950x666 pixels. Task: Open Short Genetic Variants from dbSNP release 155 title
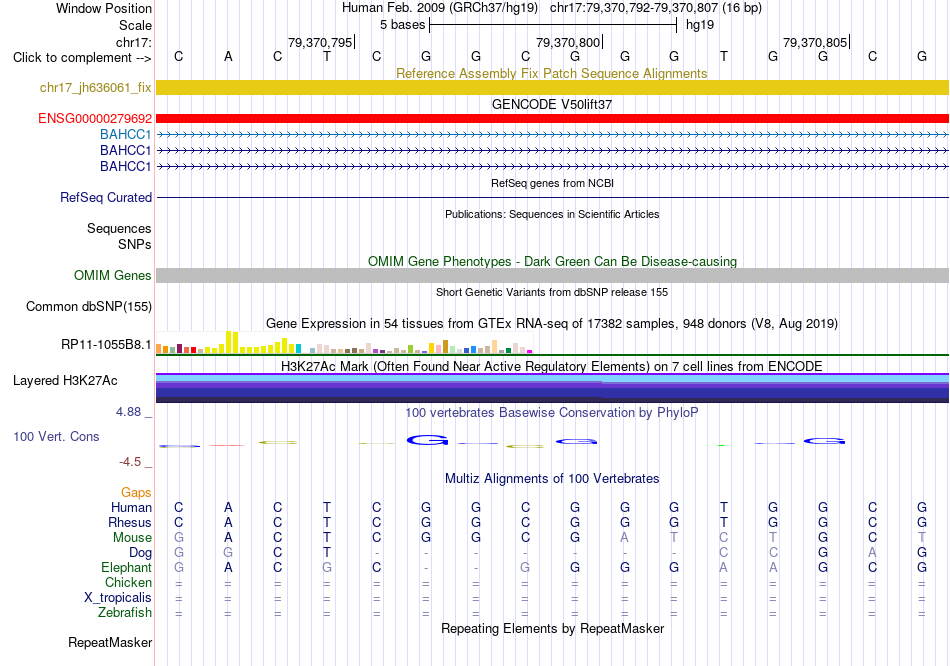tap(552, 292)
